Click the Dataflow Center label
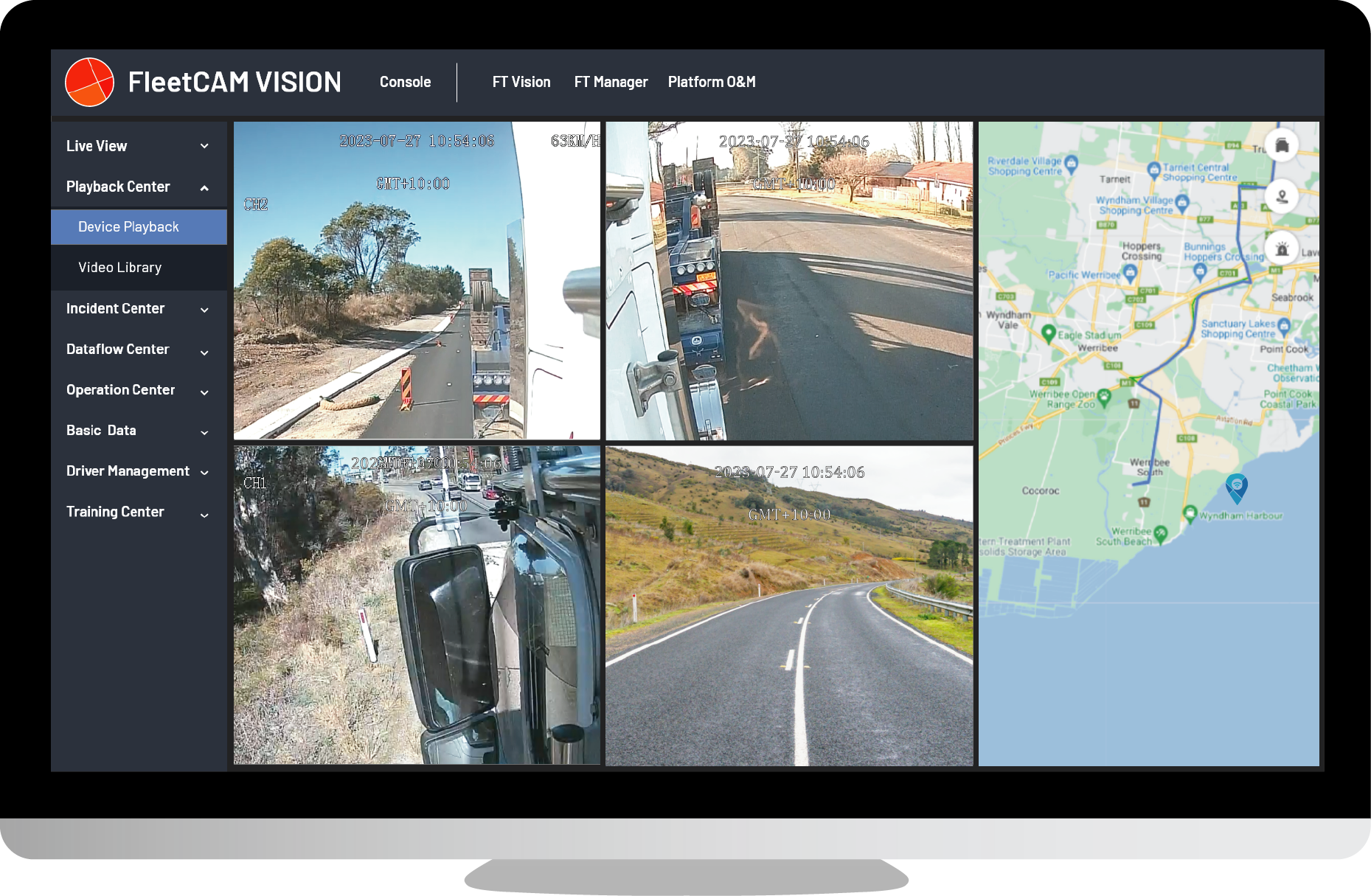 click(117, 349)
